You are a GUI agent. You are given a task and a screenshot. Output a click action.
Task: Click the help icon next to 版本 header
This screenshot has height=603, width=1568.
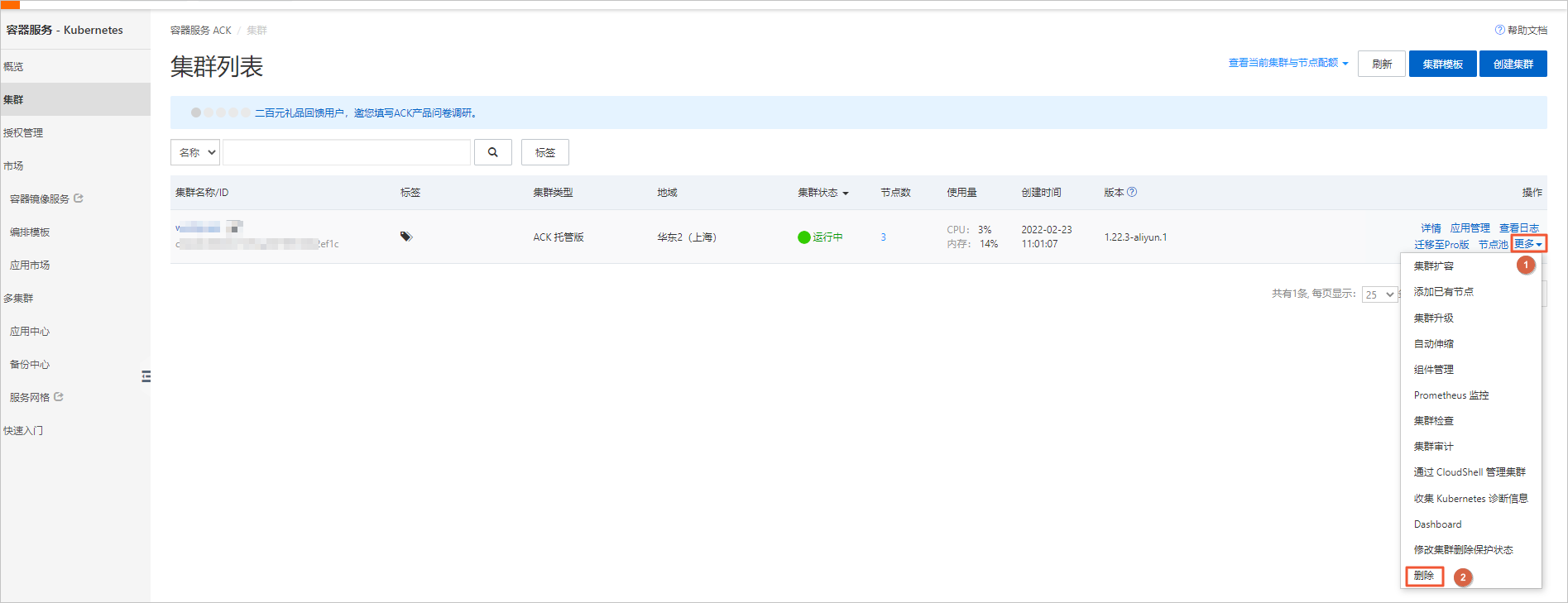(x=1132, y=192)
